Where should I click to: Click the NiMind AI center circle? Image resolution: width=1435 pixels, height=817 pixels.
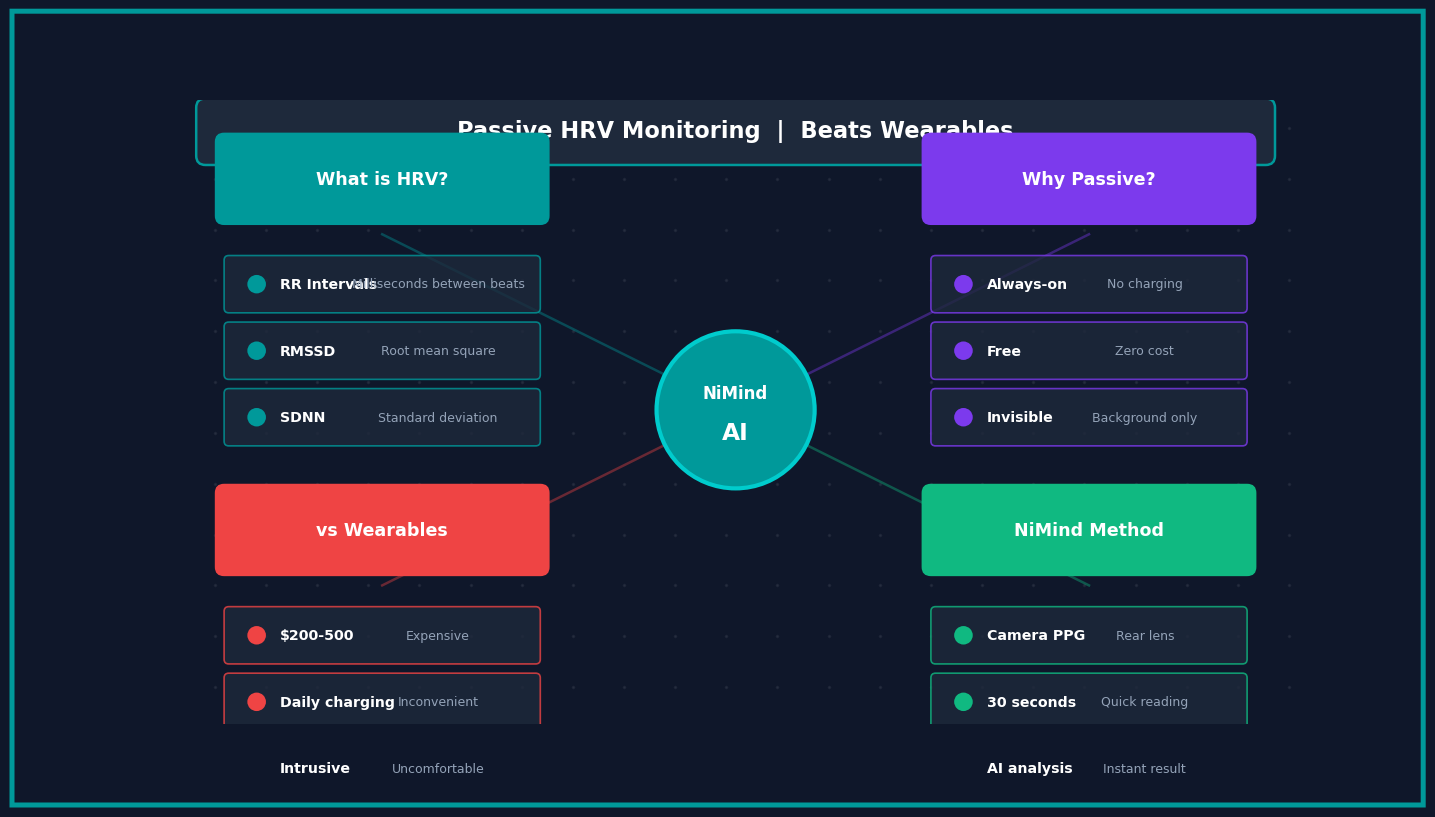tap(735, 410)
